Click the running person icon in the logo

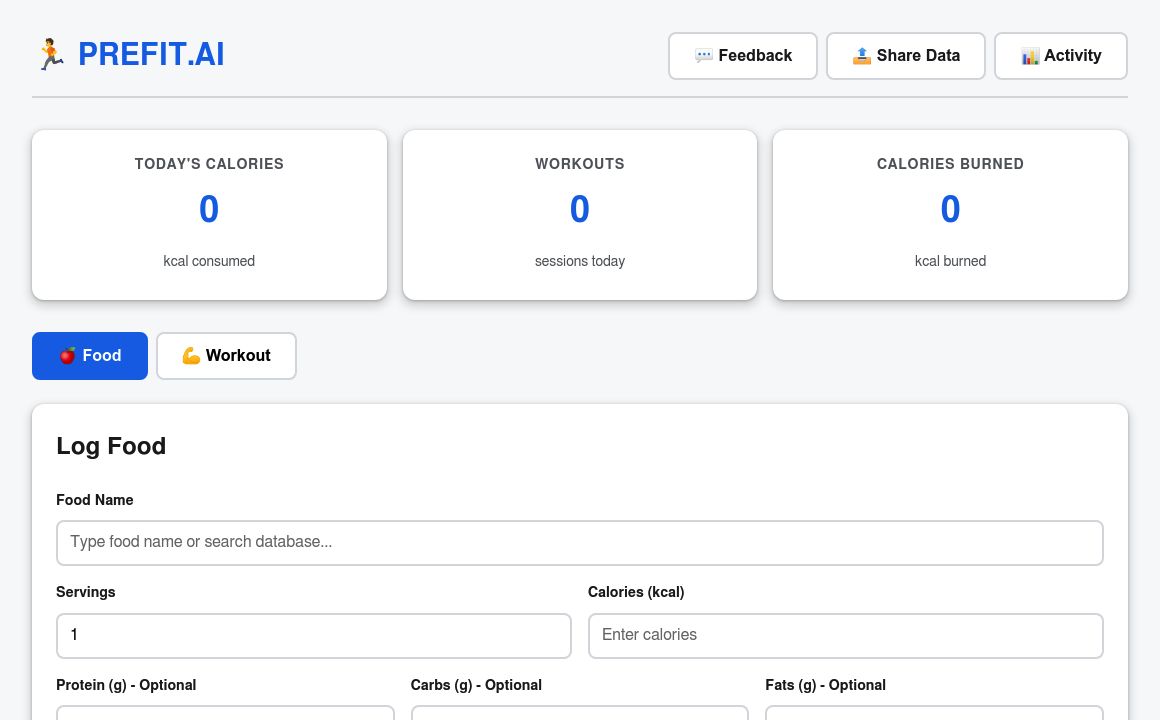point(51,53)
